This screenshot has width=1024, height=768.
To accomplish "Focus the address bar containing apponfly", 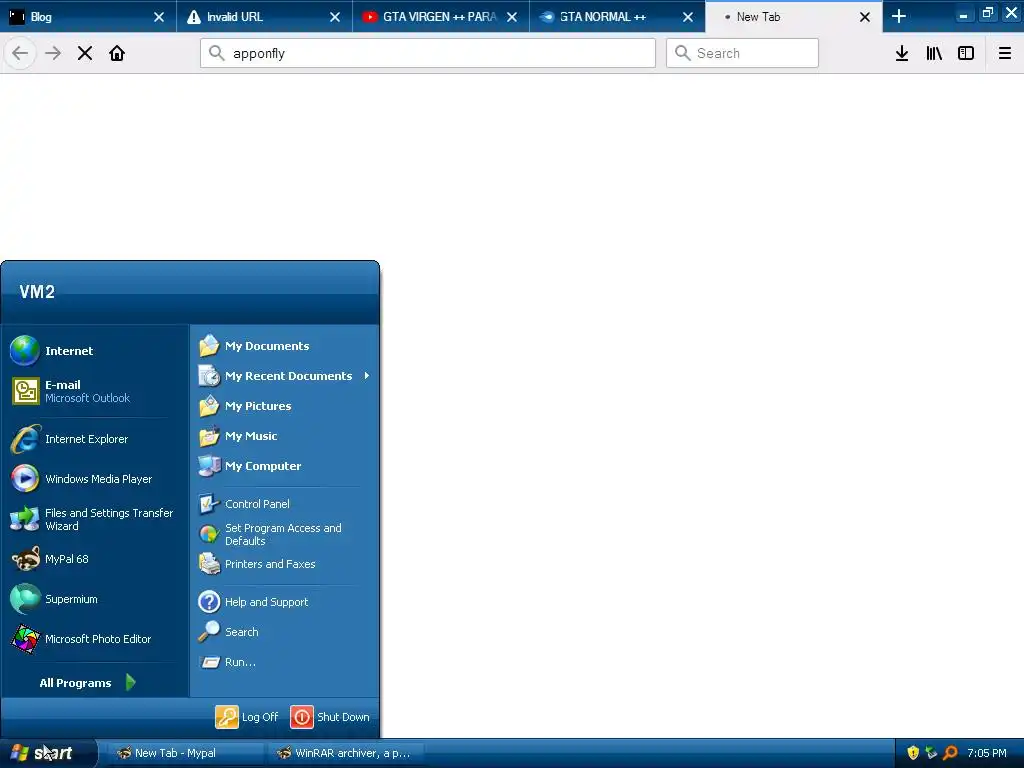I will click(428, 53).
